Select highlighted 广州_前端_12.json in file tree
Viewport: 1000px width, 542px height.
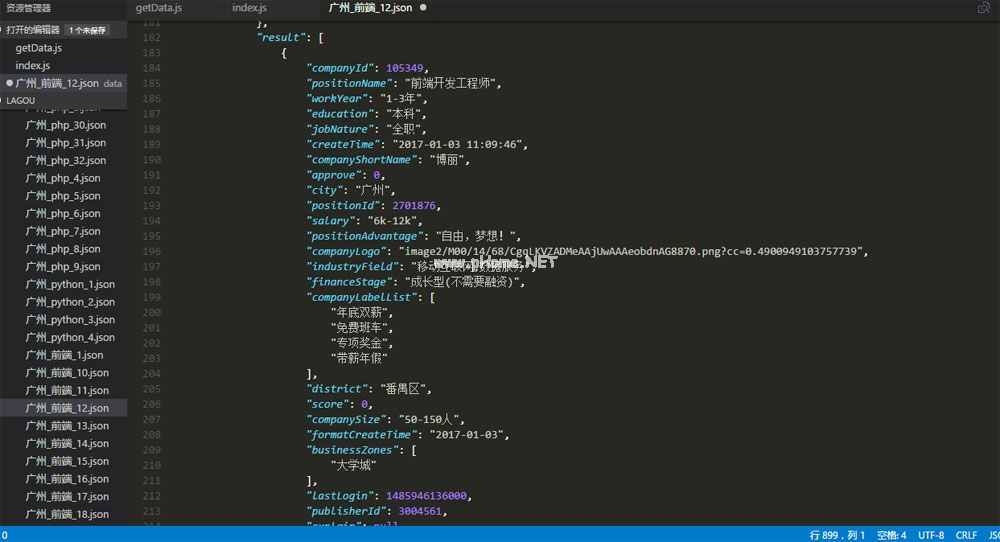67,408
